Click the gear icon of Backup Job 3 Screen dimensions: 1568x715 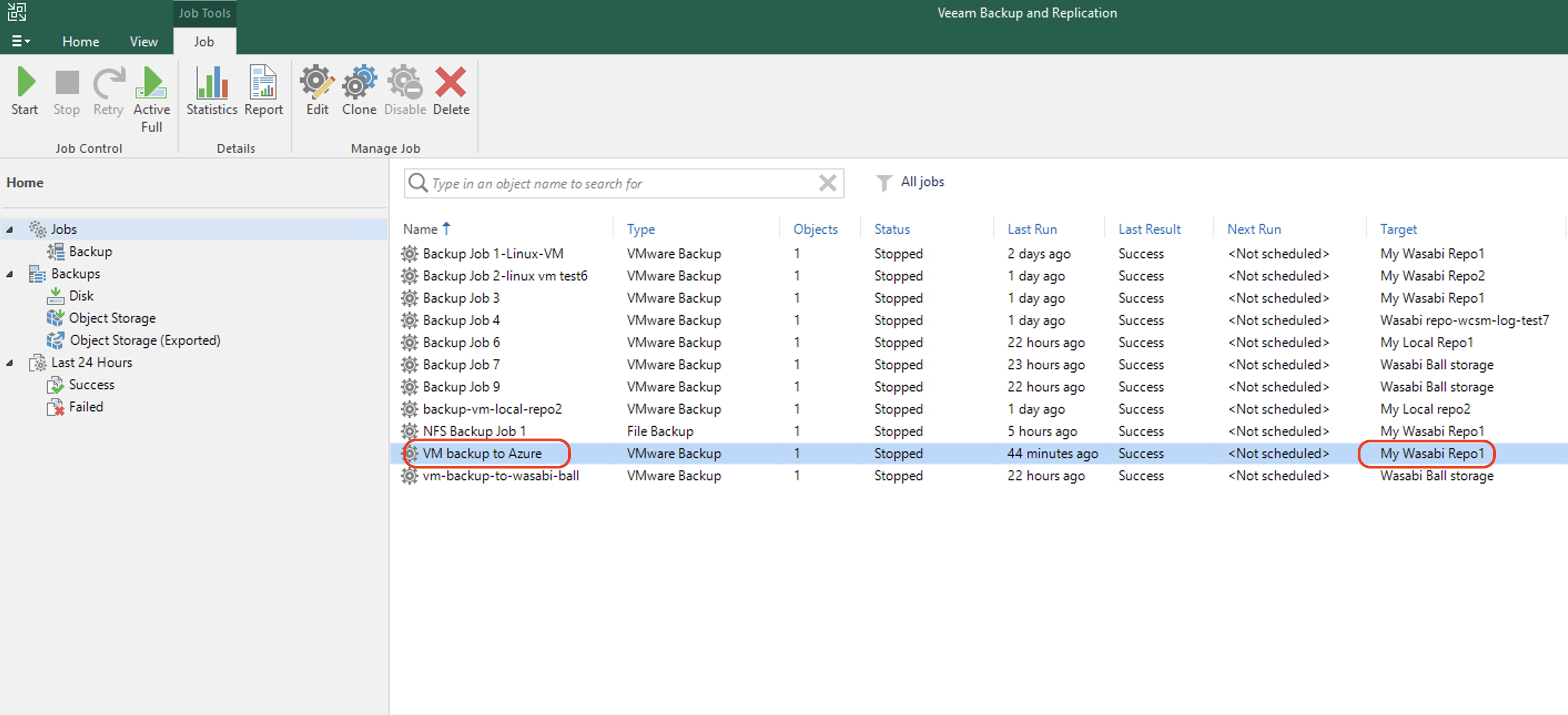(x=409, y=298)
